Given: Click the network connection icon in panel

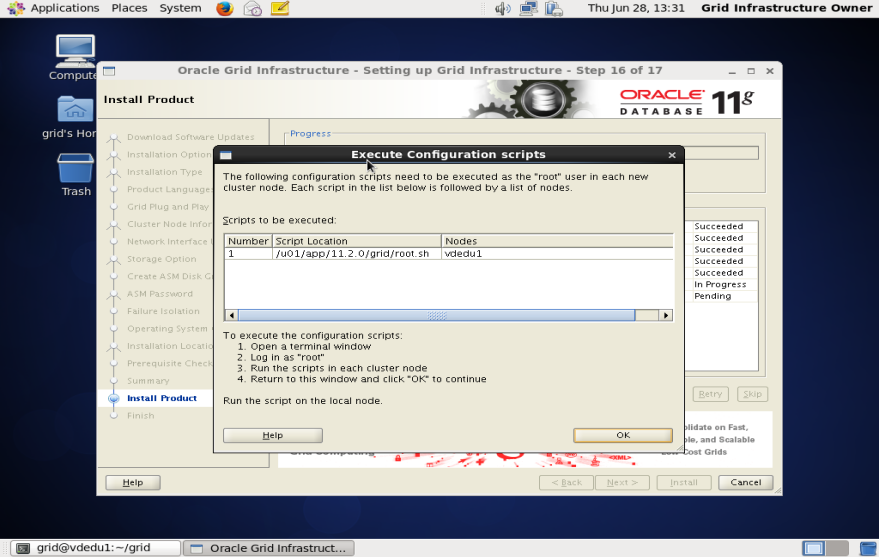Looking at the screenshot, I should click(x=528, y=8).
